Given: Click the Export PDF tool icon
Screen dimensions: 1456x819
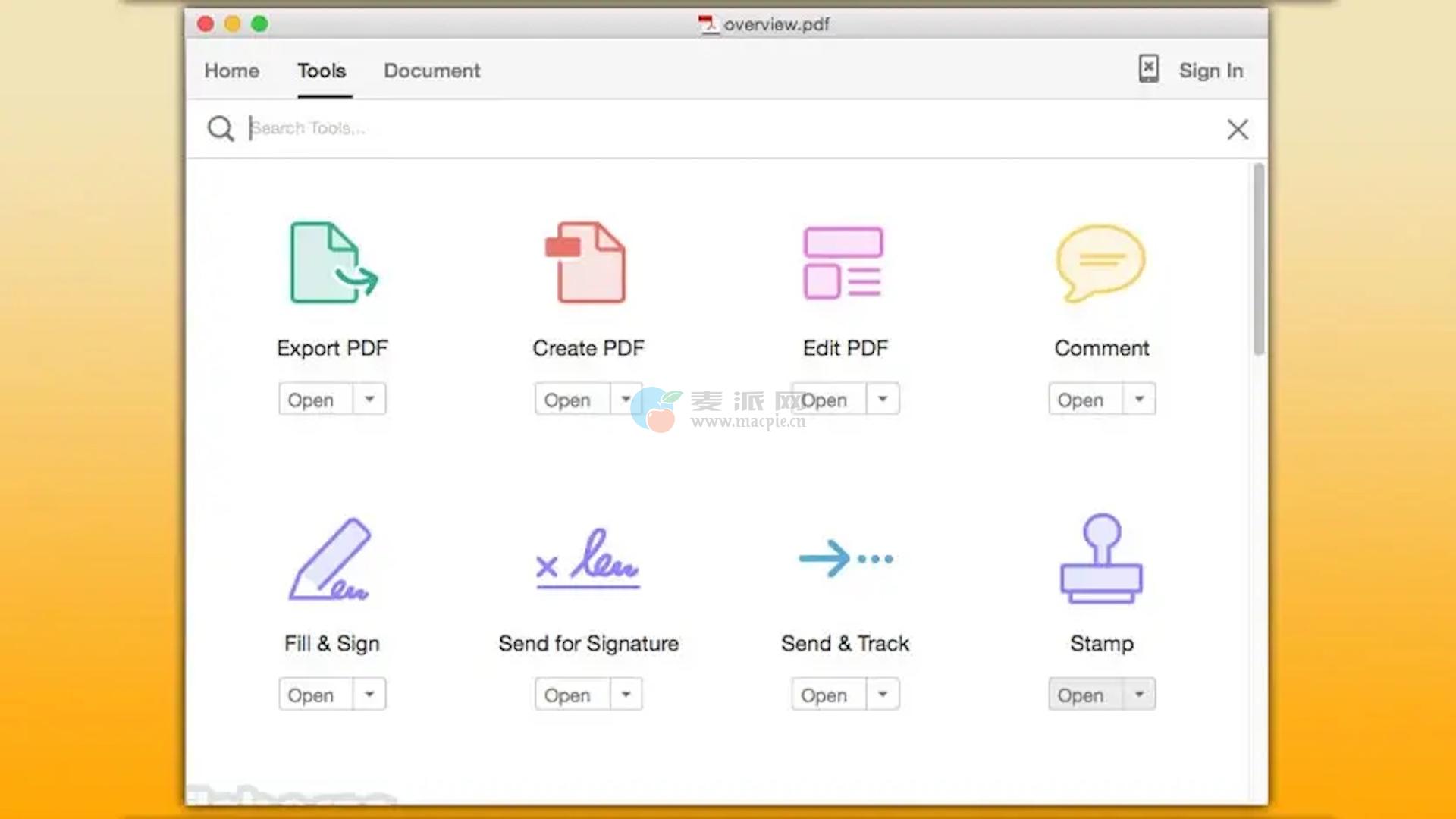Looking at the screenshot, I should 332,262.
